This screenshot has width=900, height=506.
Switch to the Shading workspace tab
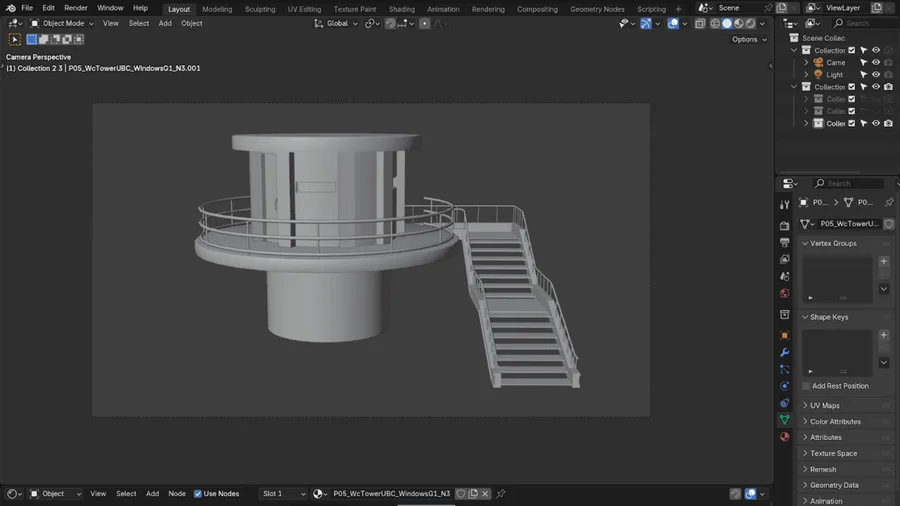pyautogui.click(x=401, y=9)
